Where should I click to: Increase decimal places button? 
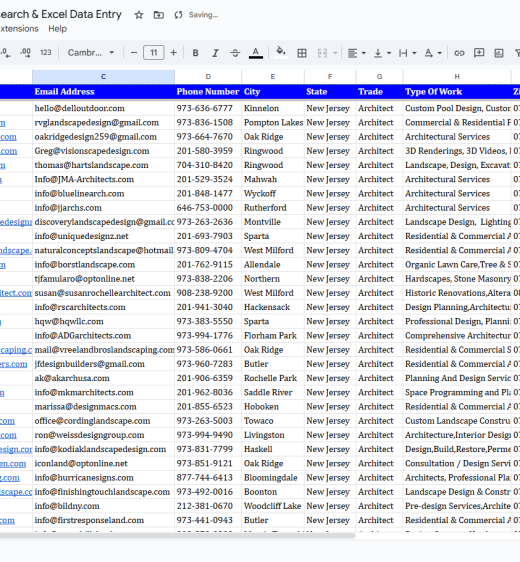[25, 53]
